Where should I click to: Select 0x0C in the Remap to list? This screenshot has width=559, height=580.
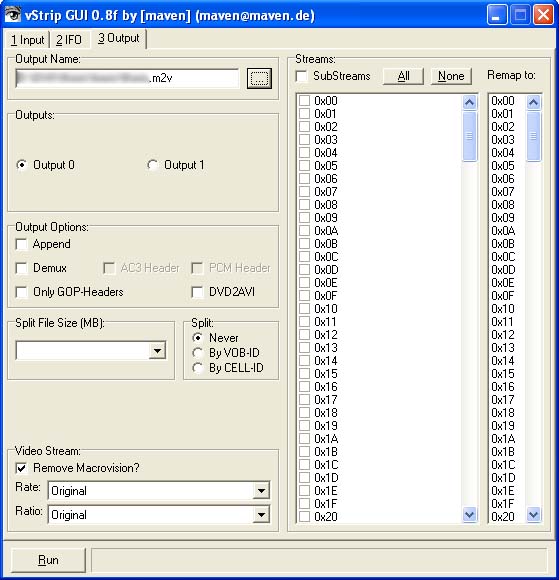(503, 257)
